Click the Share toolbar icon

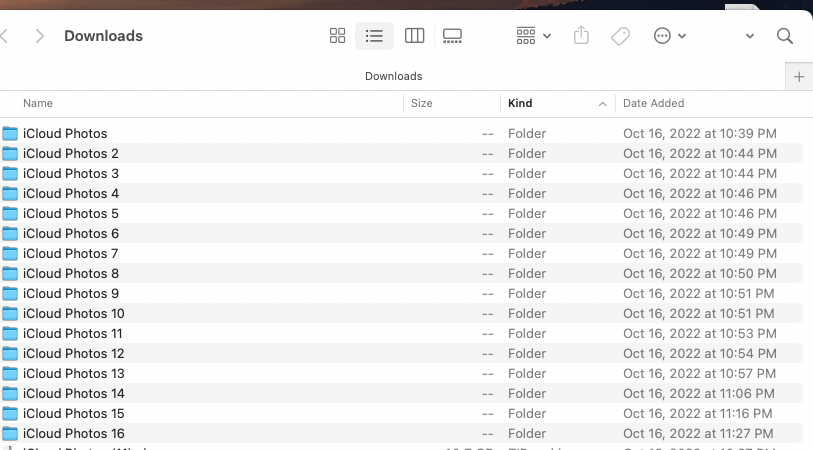pos(581,36)
